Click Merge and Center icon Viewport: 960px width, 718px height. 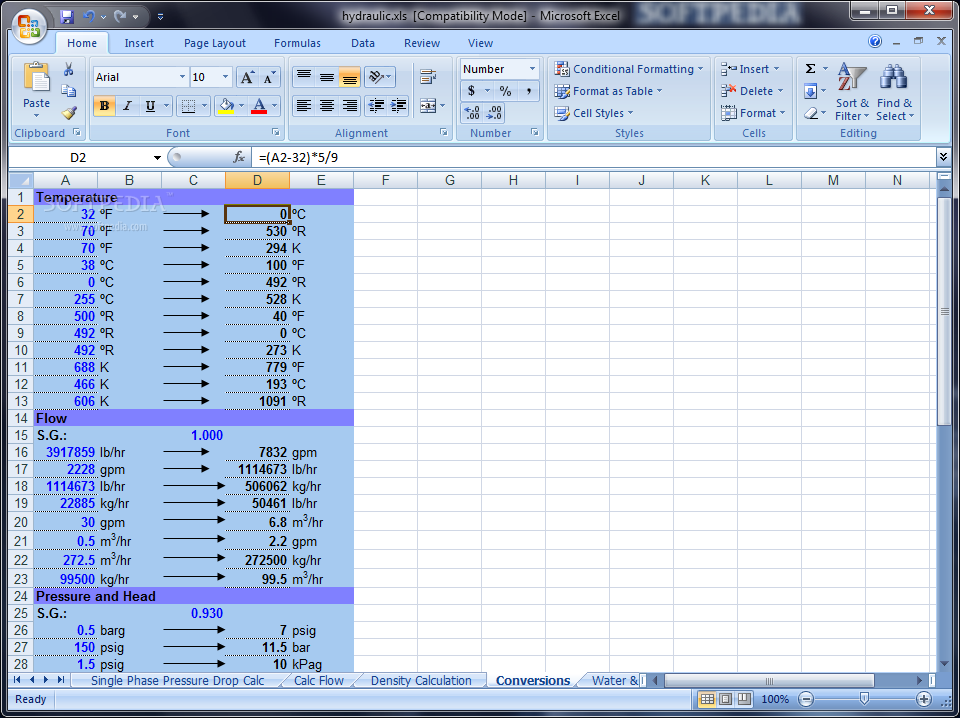pos(428,106)
